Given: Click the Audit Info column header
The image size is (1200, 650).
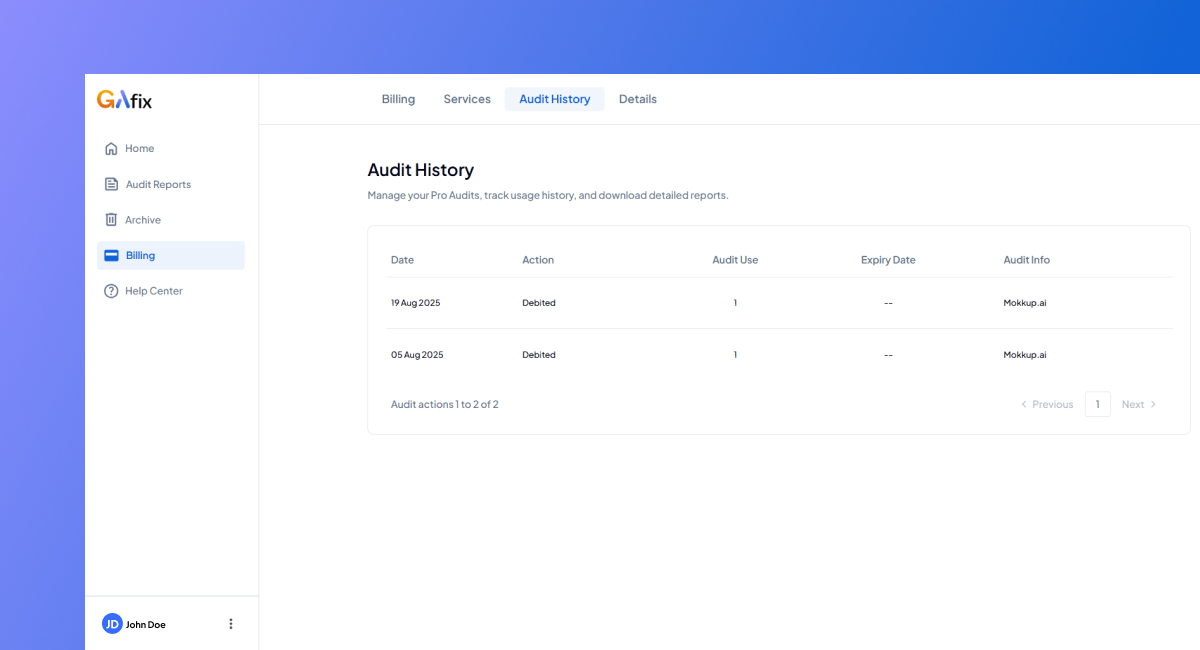Looking at the screenshot, I should click(x=1027, y=260).
